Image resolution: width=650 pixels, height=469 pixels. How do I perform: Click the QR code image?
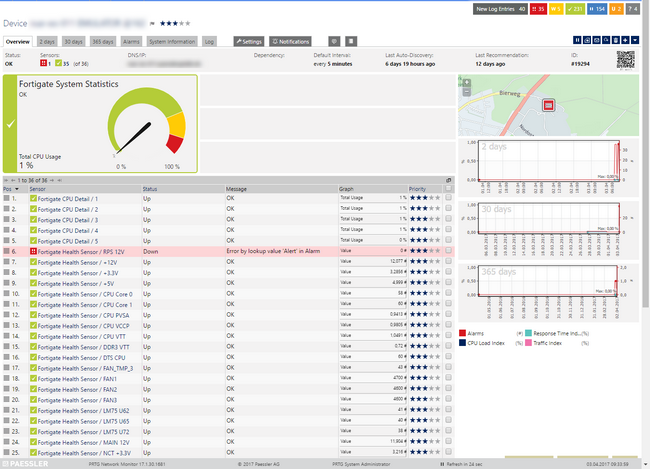click(626, 60)
